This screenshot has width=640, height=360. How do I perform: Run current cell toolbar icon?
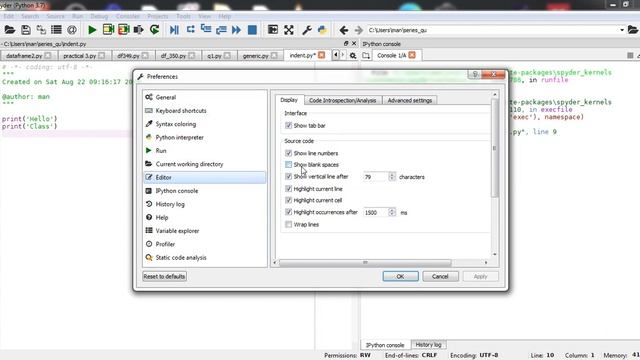(108, 30)
